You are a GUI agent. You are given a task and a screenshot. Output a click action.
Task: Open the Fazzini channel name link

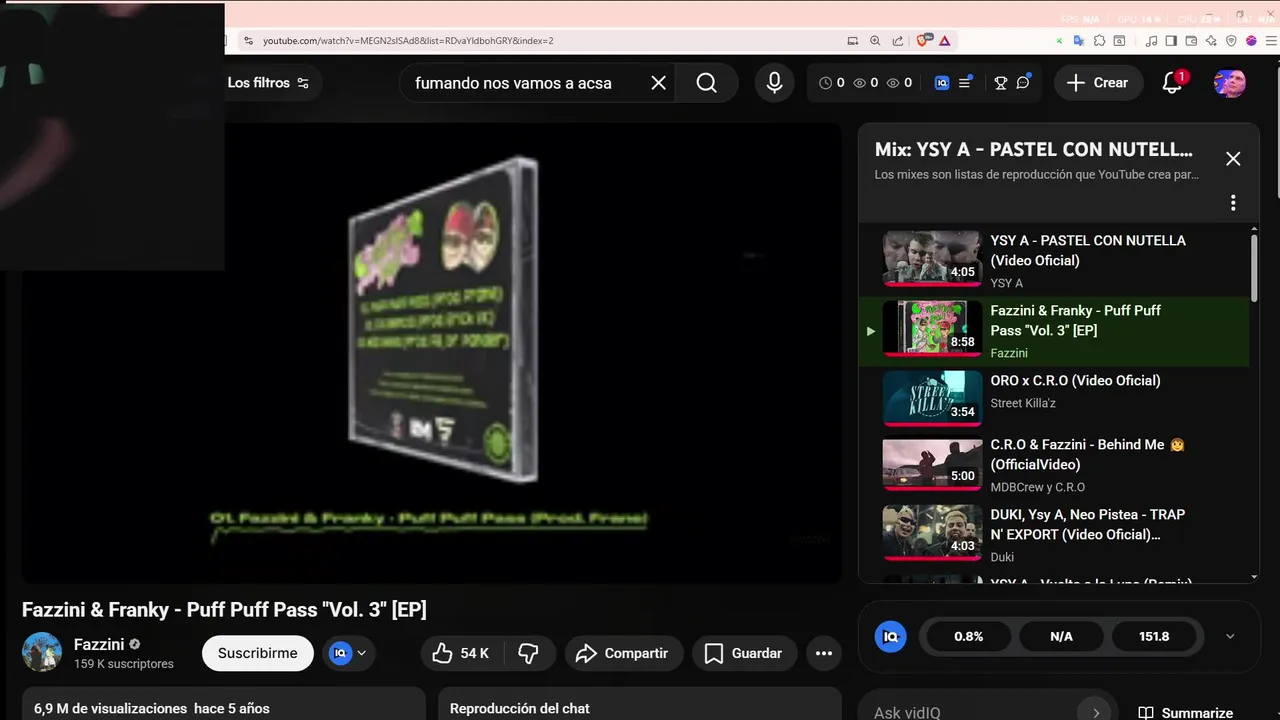coord(99,644)
